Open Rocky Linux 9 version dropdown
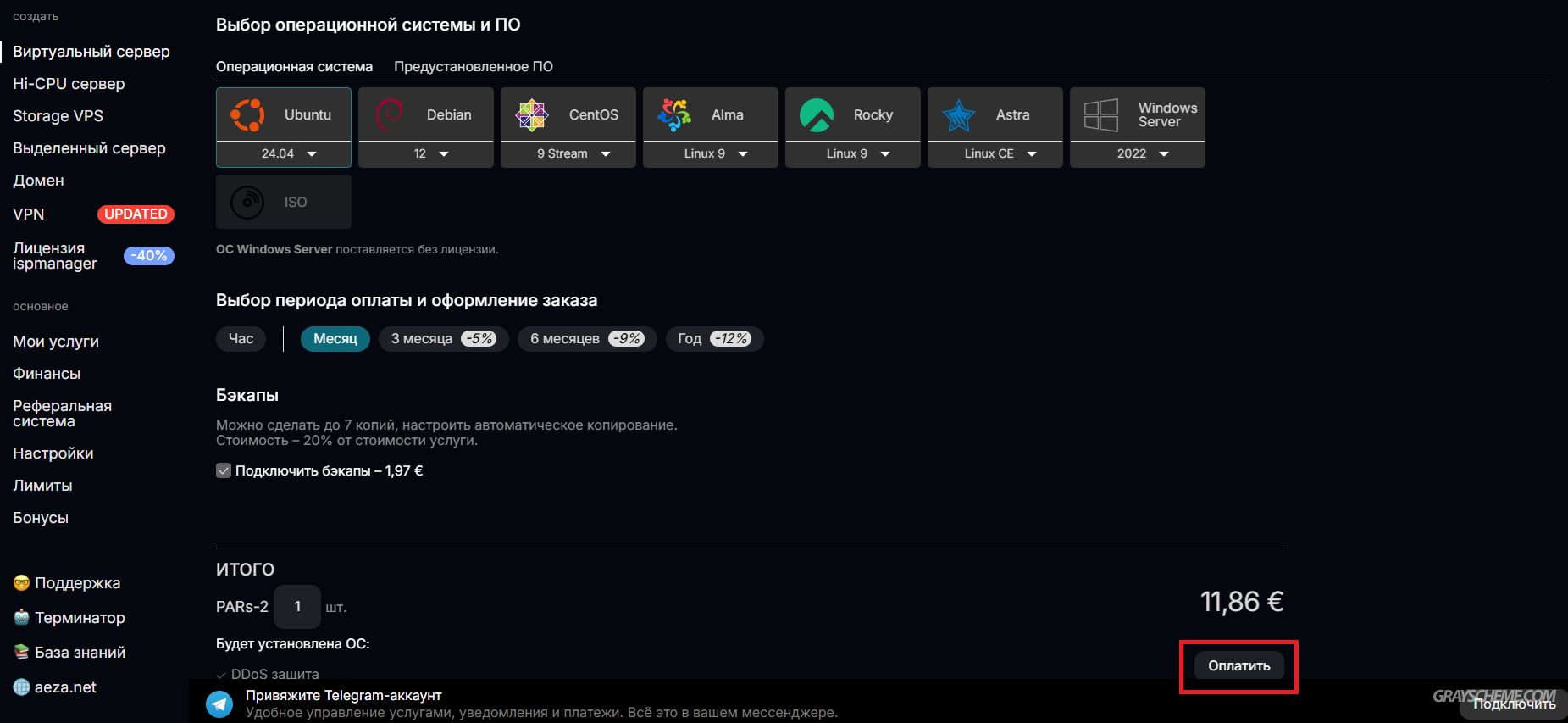The height and width of the screenshot is (723, 1568). pos(853,154)
